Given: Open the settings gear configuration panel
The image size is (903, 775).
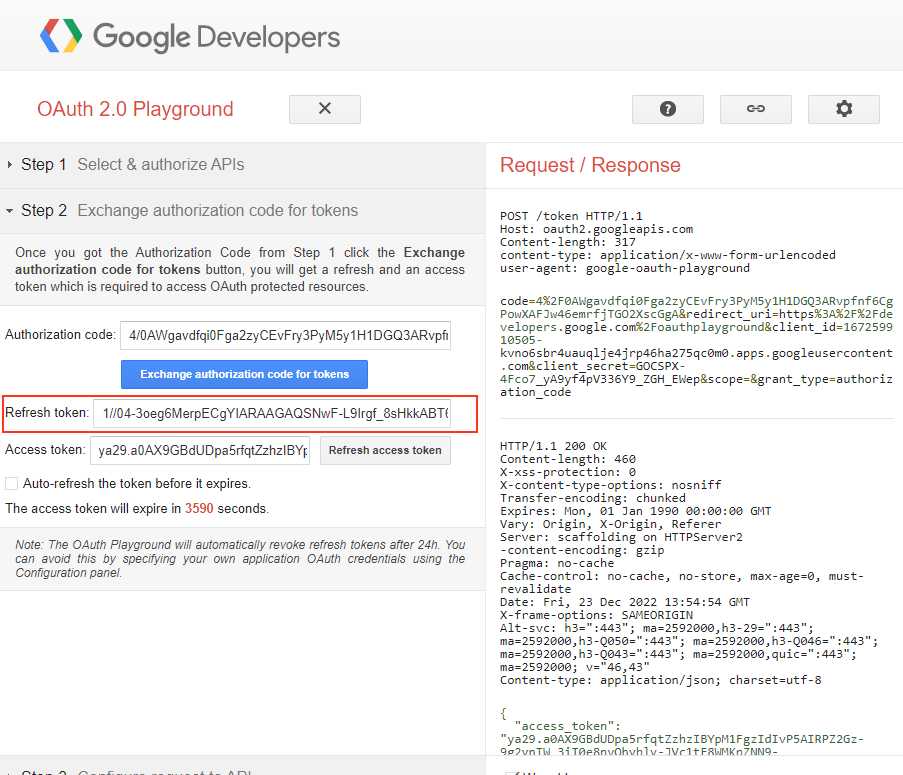Looking at the screenshot, I should coord(843,109).
